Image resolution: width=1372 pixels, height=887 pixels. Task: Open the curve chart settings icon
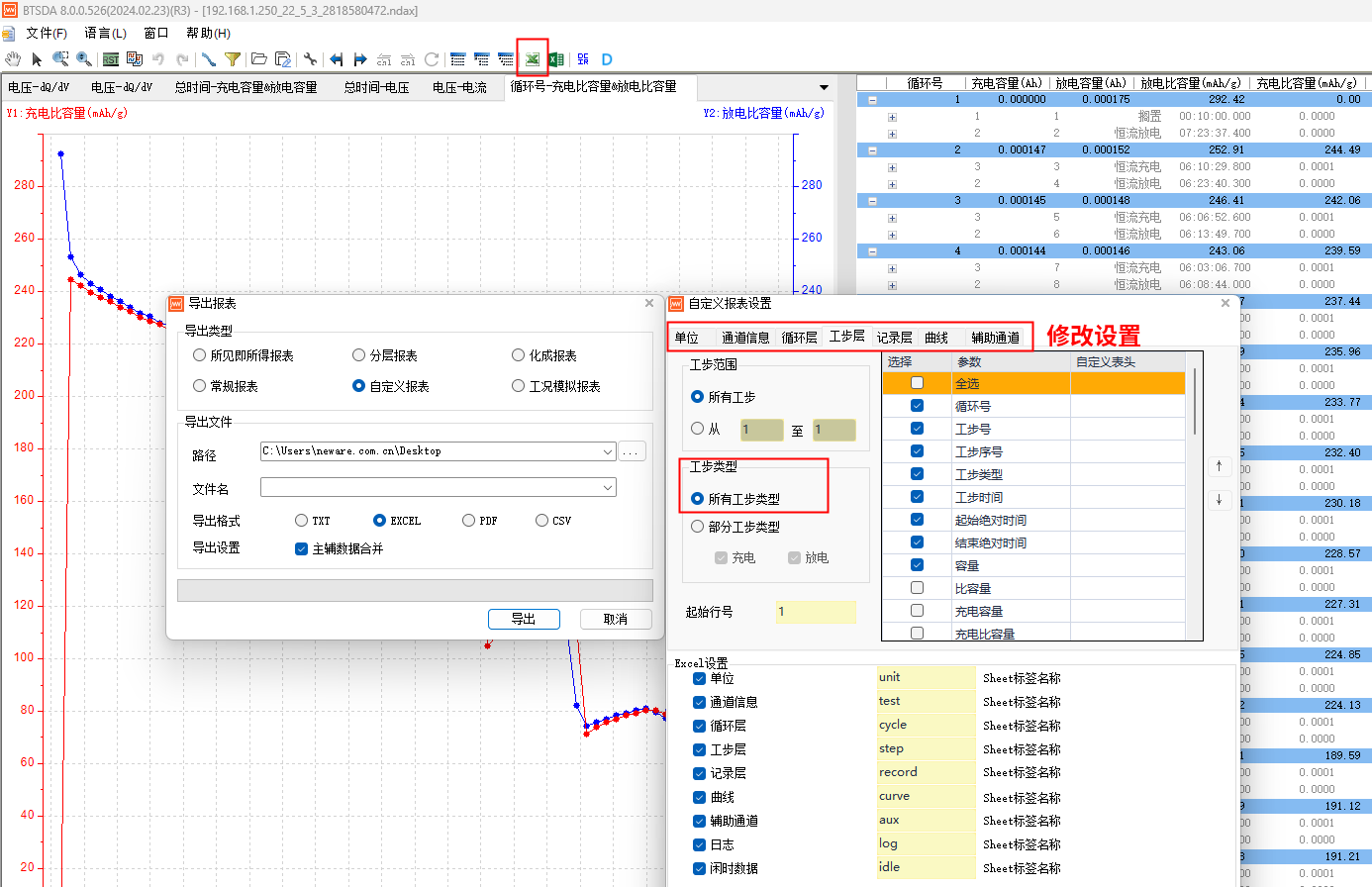point(135,59)
